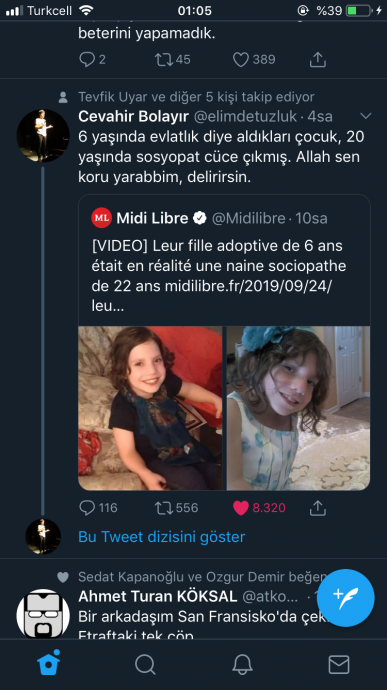Open "Bu Tweet dizisini göster" link

(161, 537)
